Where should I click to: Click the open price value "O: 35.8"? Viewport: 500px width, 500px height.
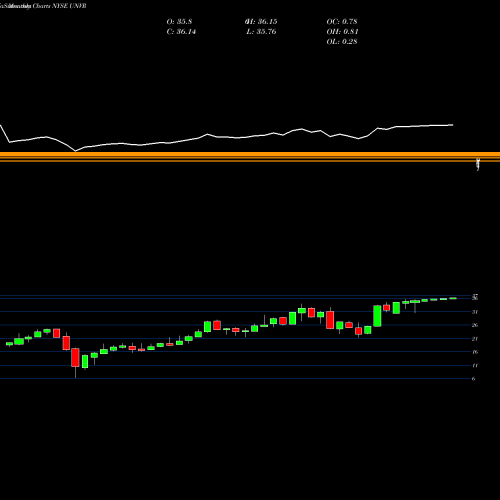pyautogui.click(x=179, y=22)
